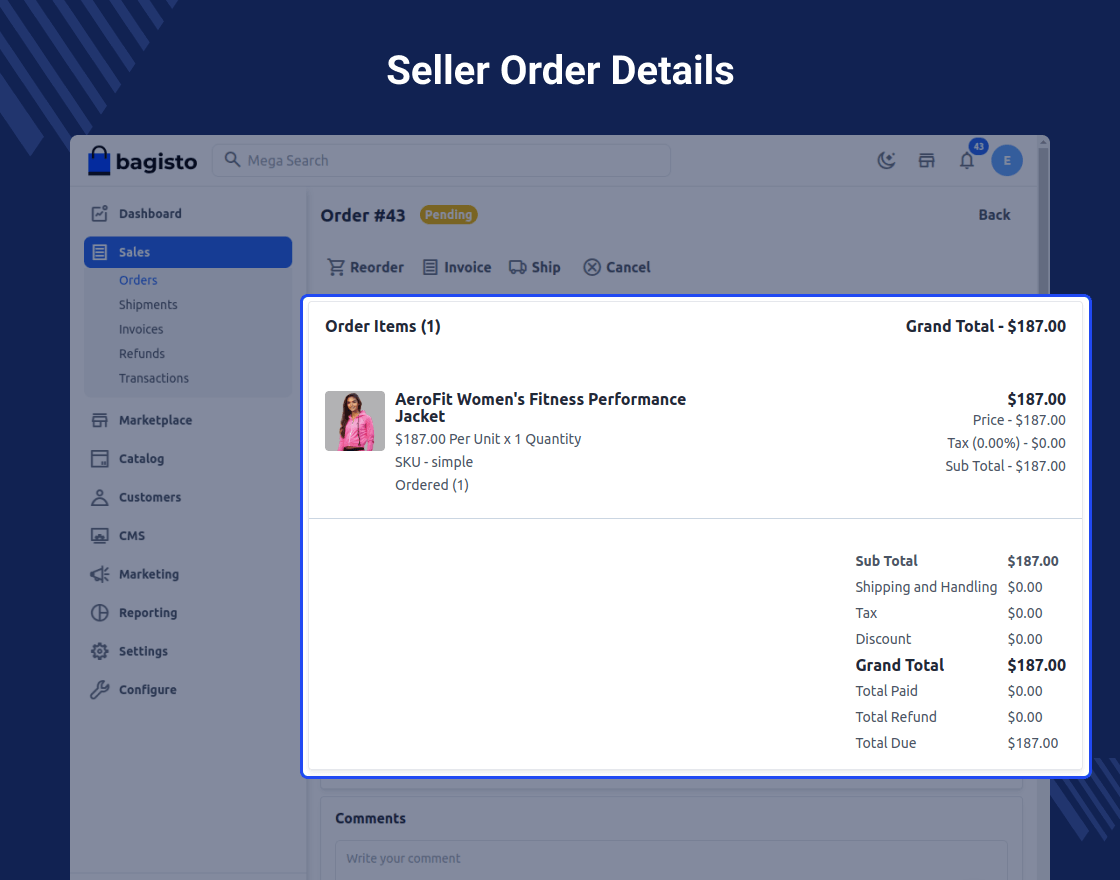Click the Mega Search magnifier icon
The width and height of the screenshot is (1120, 880).
pyautogui.click(x=232, y=159)
